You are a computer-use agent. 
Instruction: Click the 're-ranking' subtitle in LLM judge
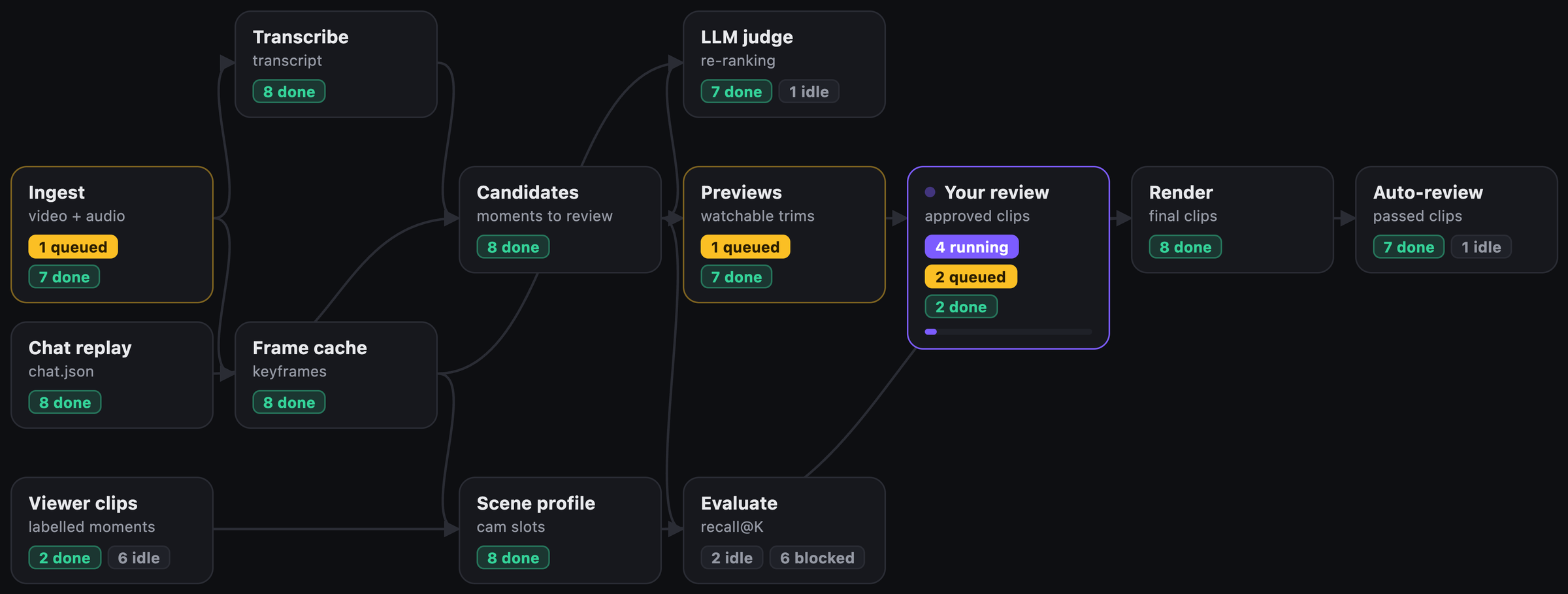click(x=738, y=61)
